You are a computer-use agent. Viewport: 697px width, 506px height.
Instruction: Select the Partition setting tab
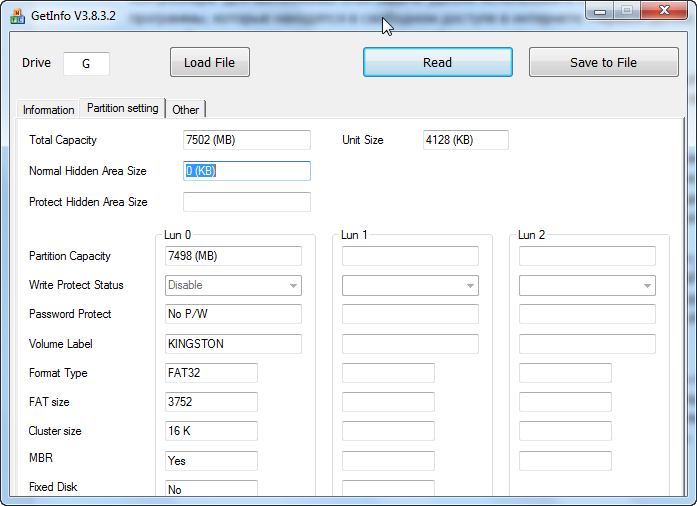pos(122,108)
